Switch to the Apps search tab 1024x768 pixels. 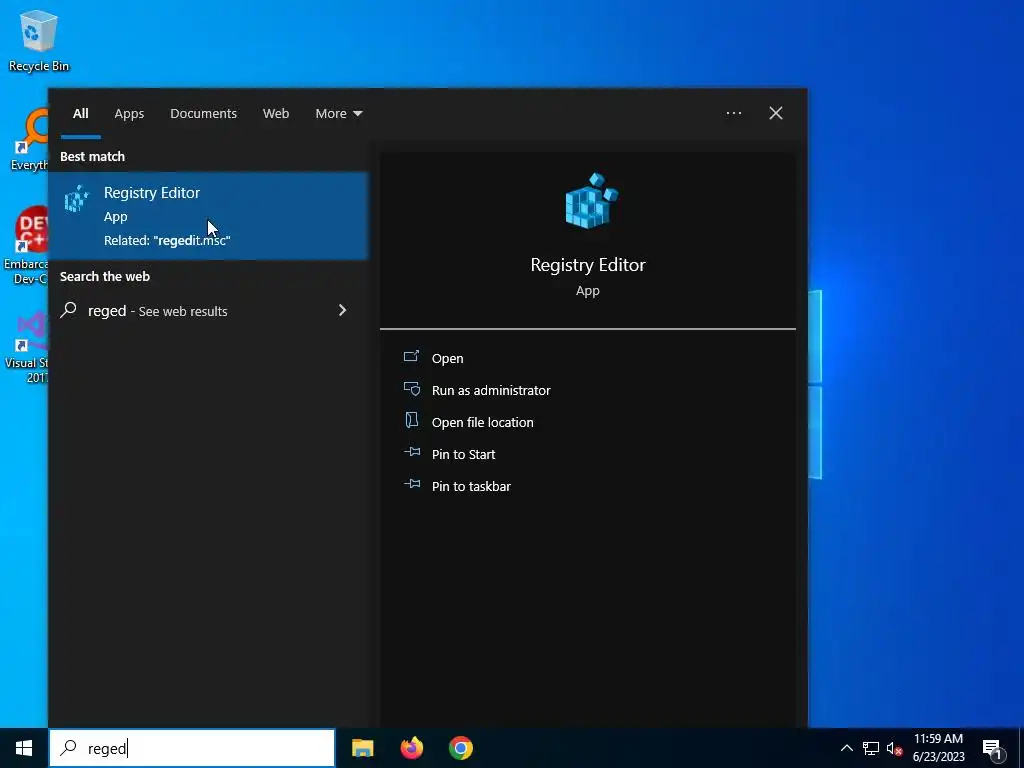tap(129, 114)
